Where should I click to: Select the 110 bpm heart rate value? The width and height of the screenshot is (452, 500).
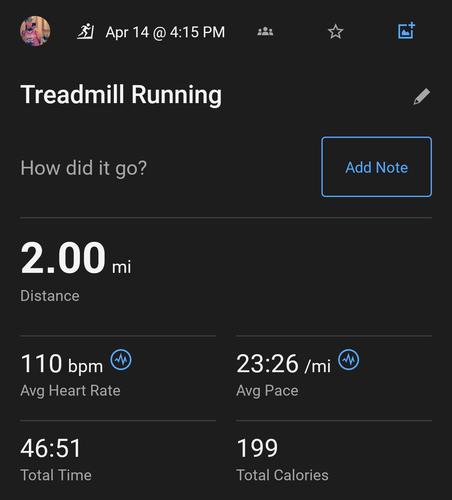(x=62, y=363)
